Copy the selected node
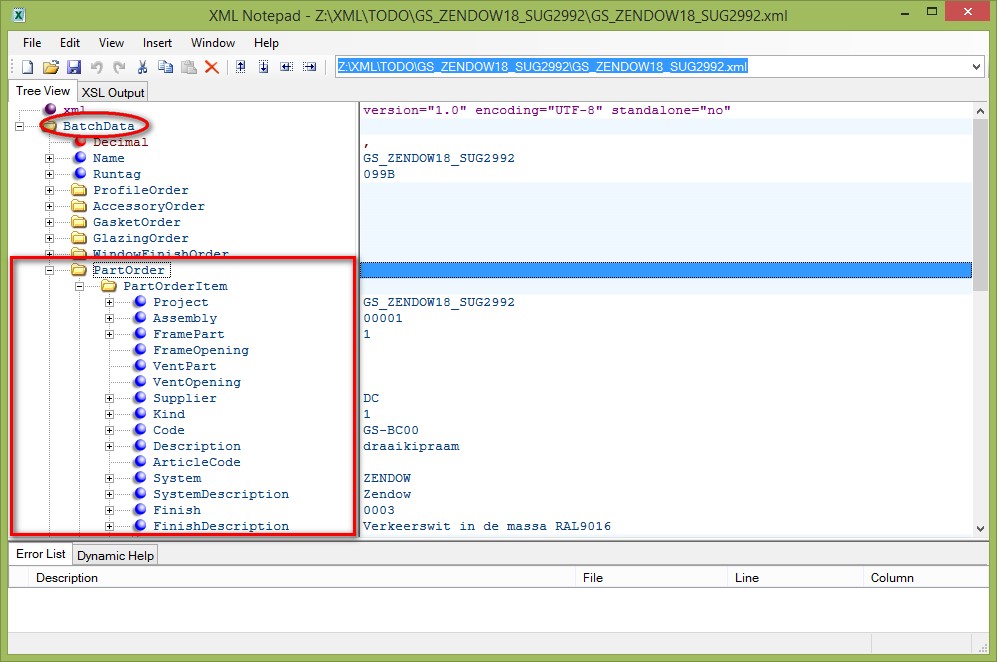The image size is (997, 662). pos(165,67)
